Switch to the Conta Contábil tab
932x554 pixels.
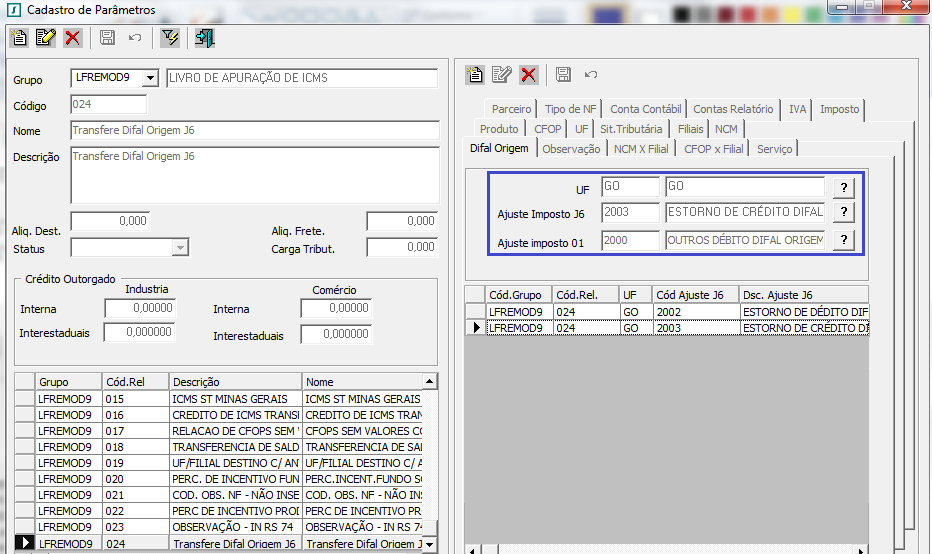coord(646,109)
